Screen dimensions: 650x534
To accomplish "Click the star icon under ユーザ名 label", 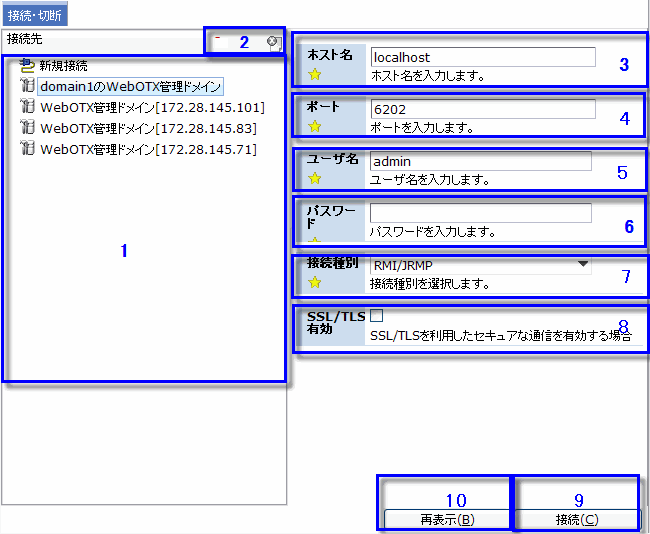I will pos(315,178).
